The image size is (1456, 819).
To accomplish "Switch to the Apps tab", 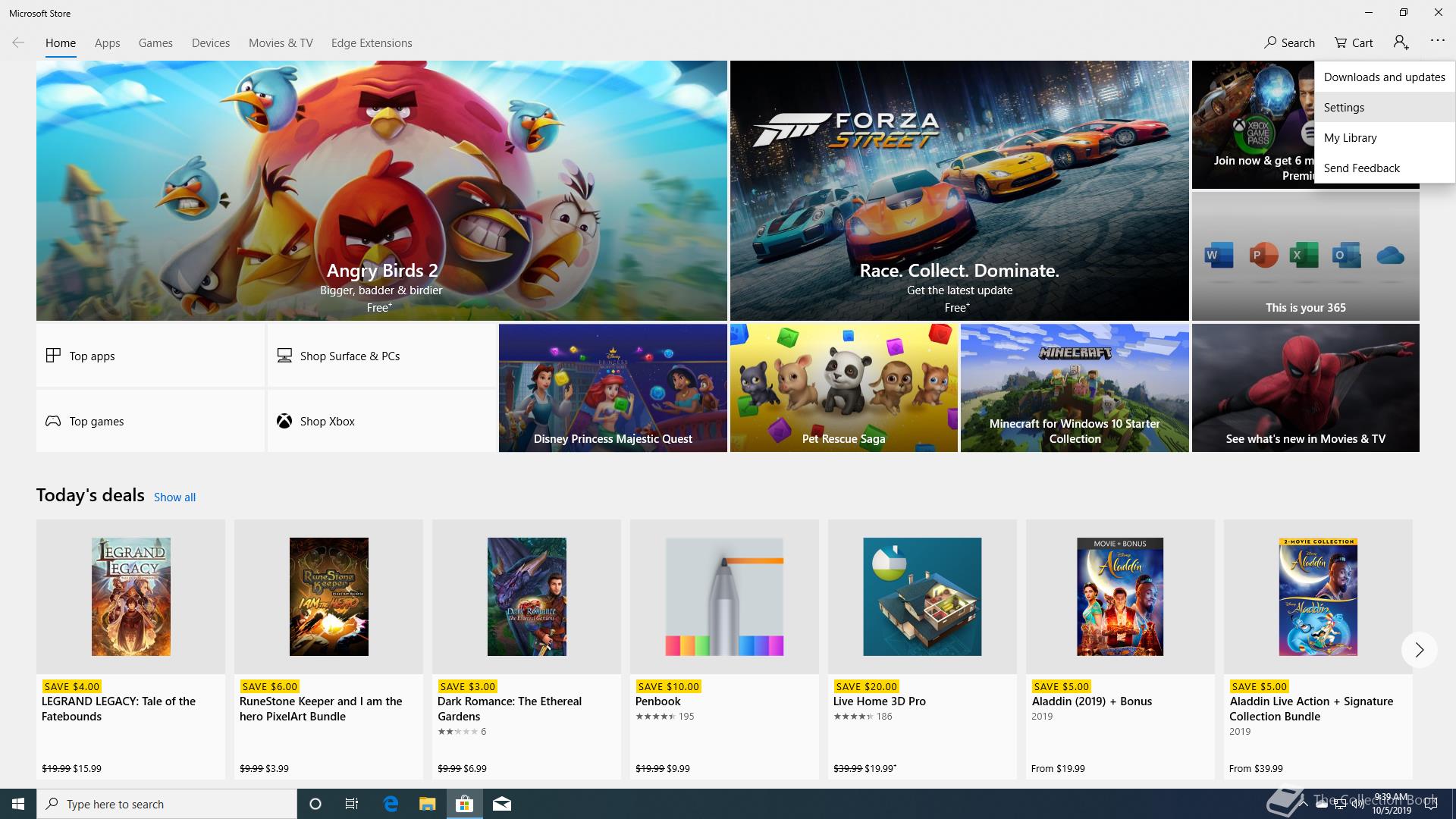I will (x=107, y=43).
